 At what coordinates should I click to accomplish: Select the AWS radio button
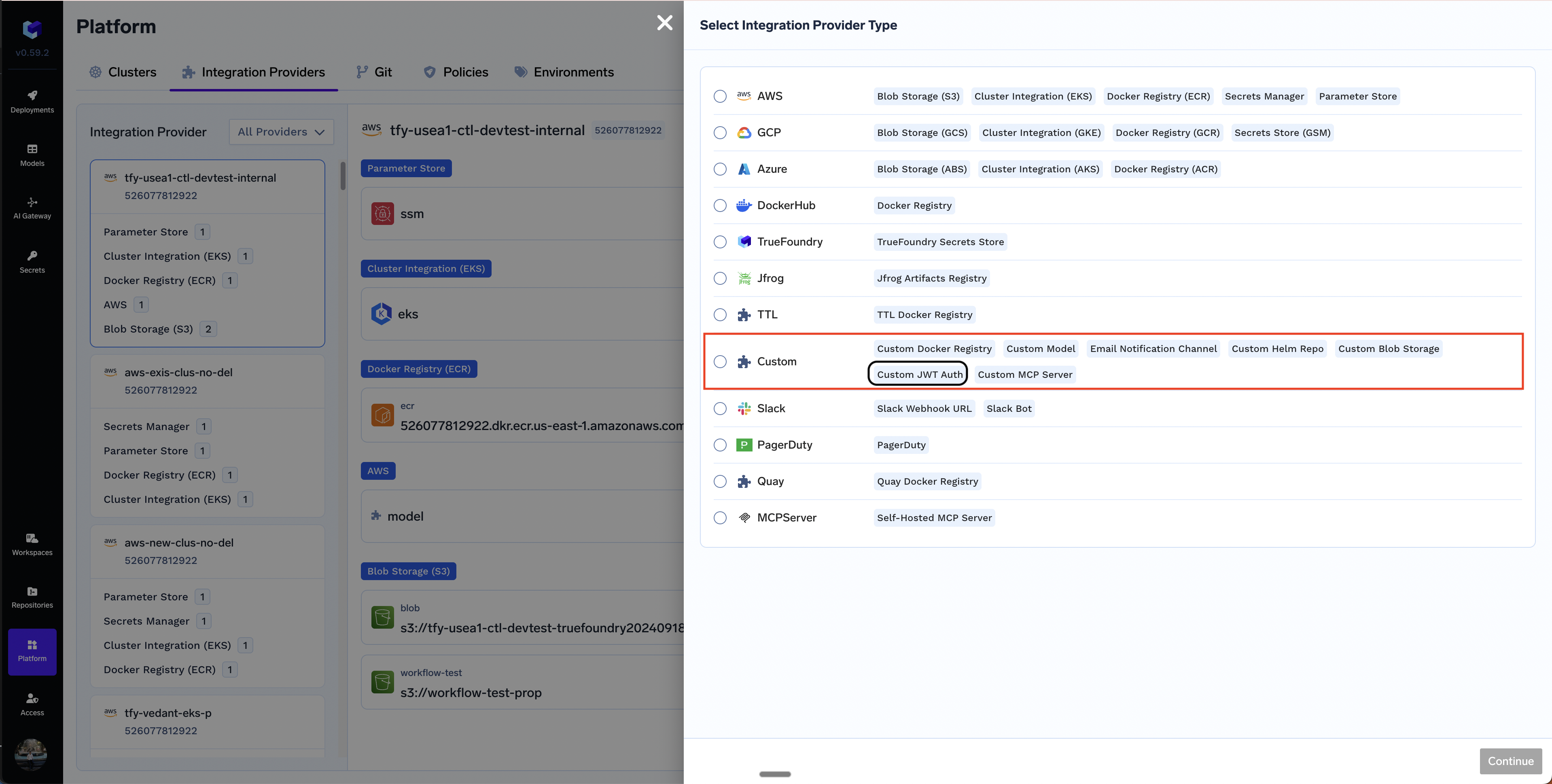pyautogui.click(x=720, y=96)
